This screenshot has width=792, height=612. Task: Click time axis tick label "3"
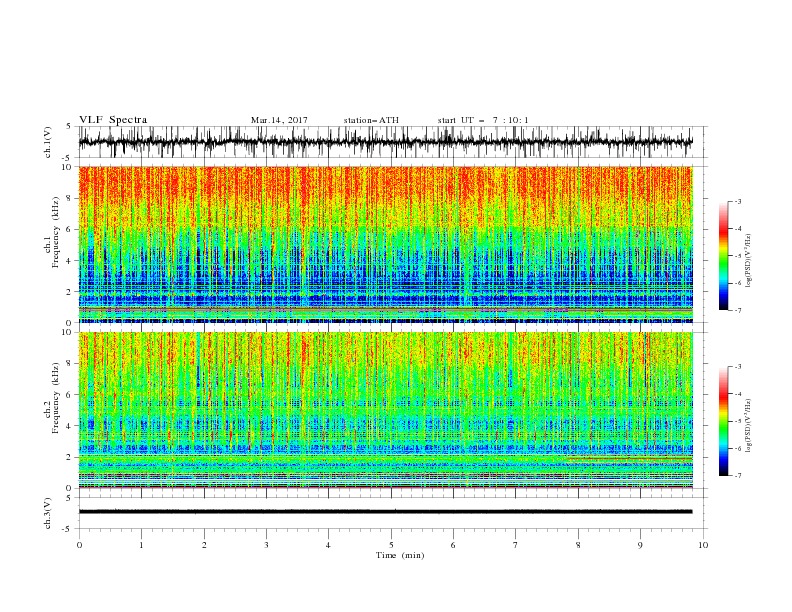tap(266, 545)
